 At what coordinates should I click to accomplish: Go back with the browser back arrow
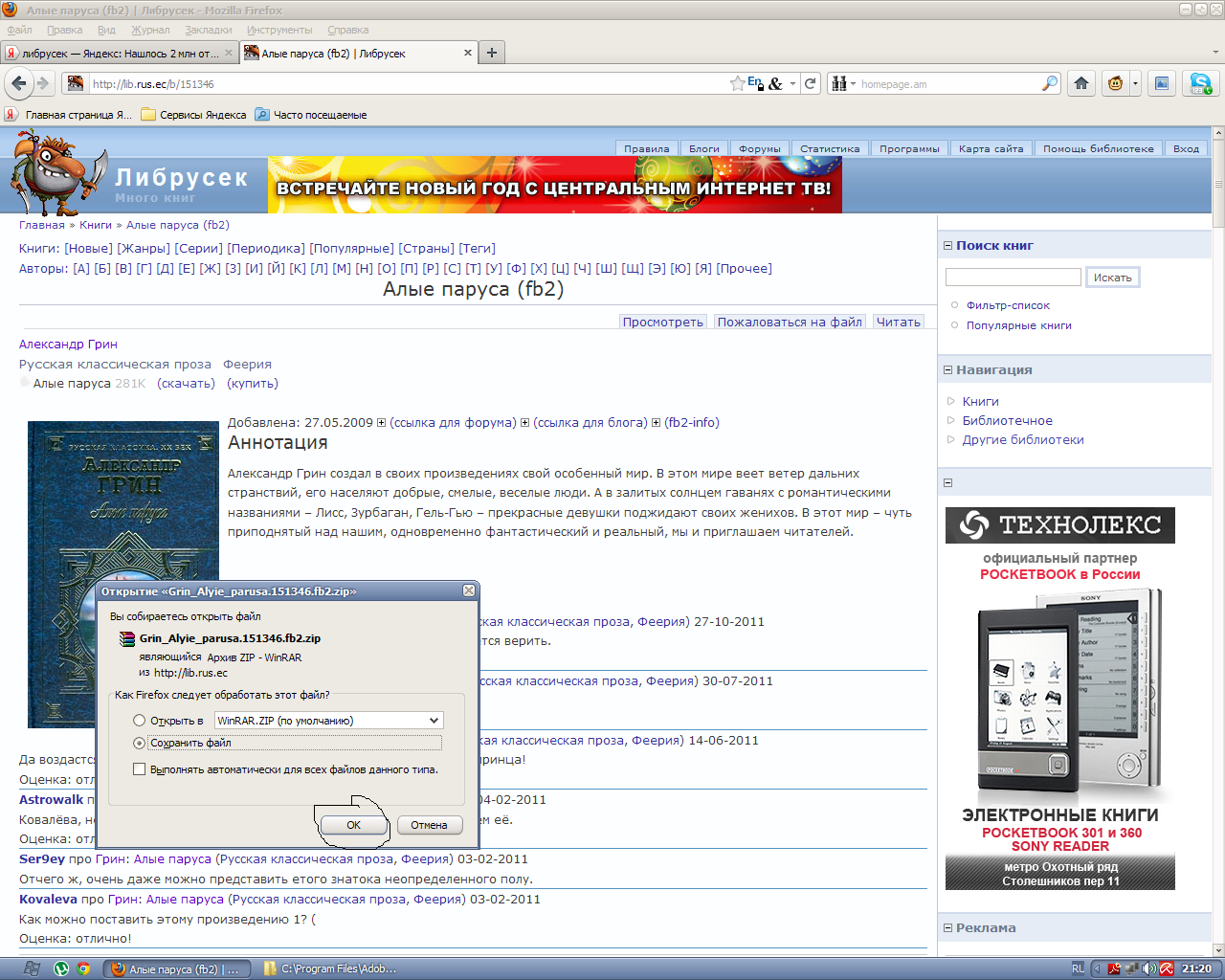18,83
